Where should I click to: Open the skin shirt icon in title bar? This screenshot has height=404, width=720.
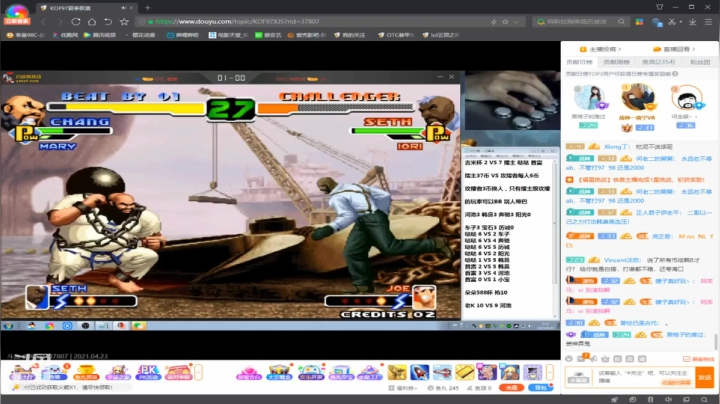pos(659,7)
